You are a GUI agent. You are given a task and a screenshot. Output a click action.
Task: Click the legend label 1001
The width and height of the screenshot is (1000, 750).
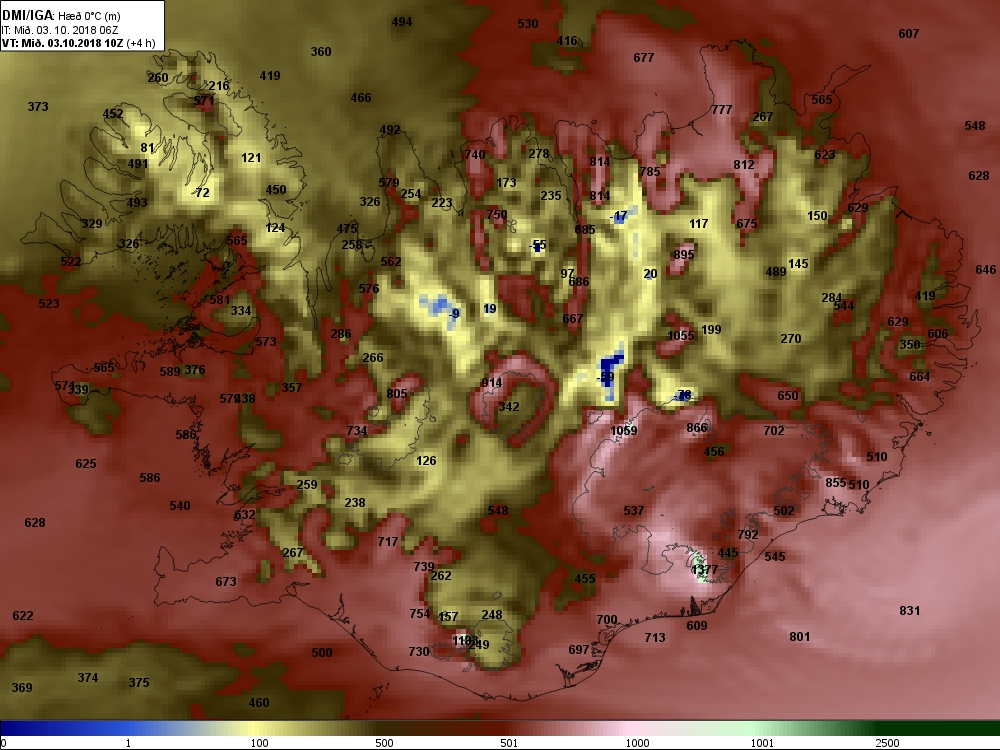click(x=762, y=743)
